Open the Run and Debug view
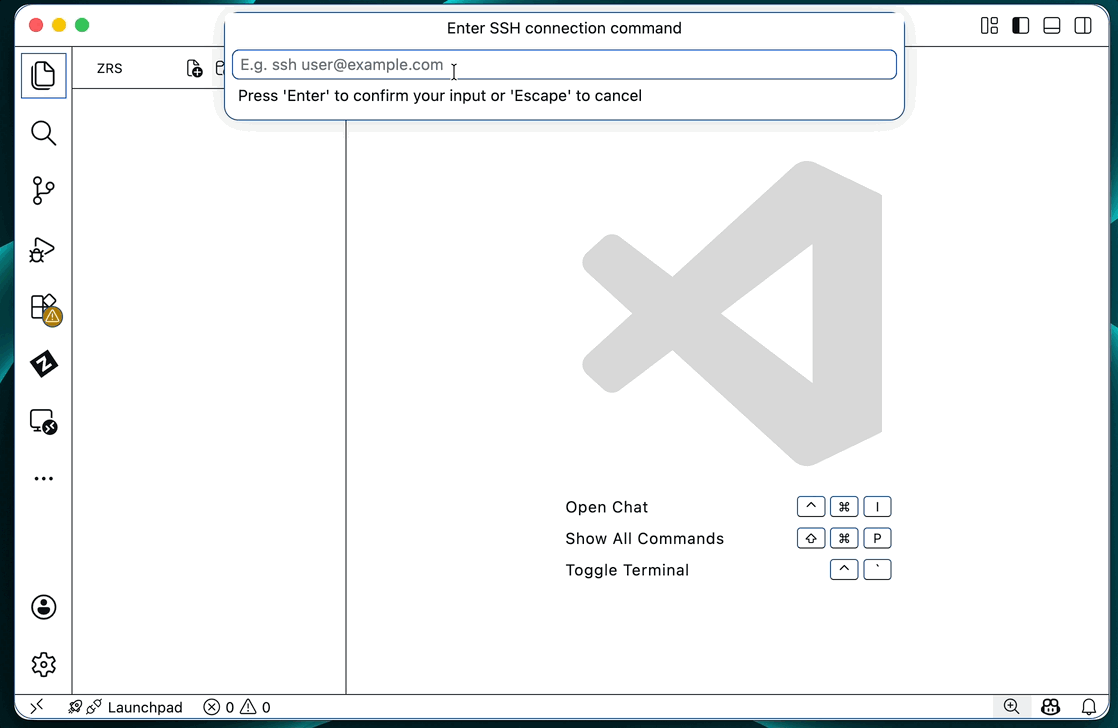Image resolution: width=1118 pixels, height=728 pixels. tap(42, 250)
